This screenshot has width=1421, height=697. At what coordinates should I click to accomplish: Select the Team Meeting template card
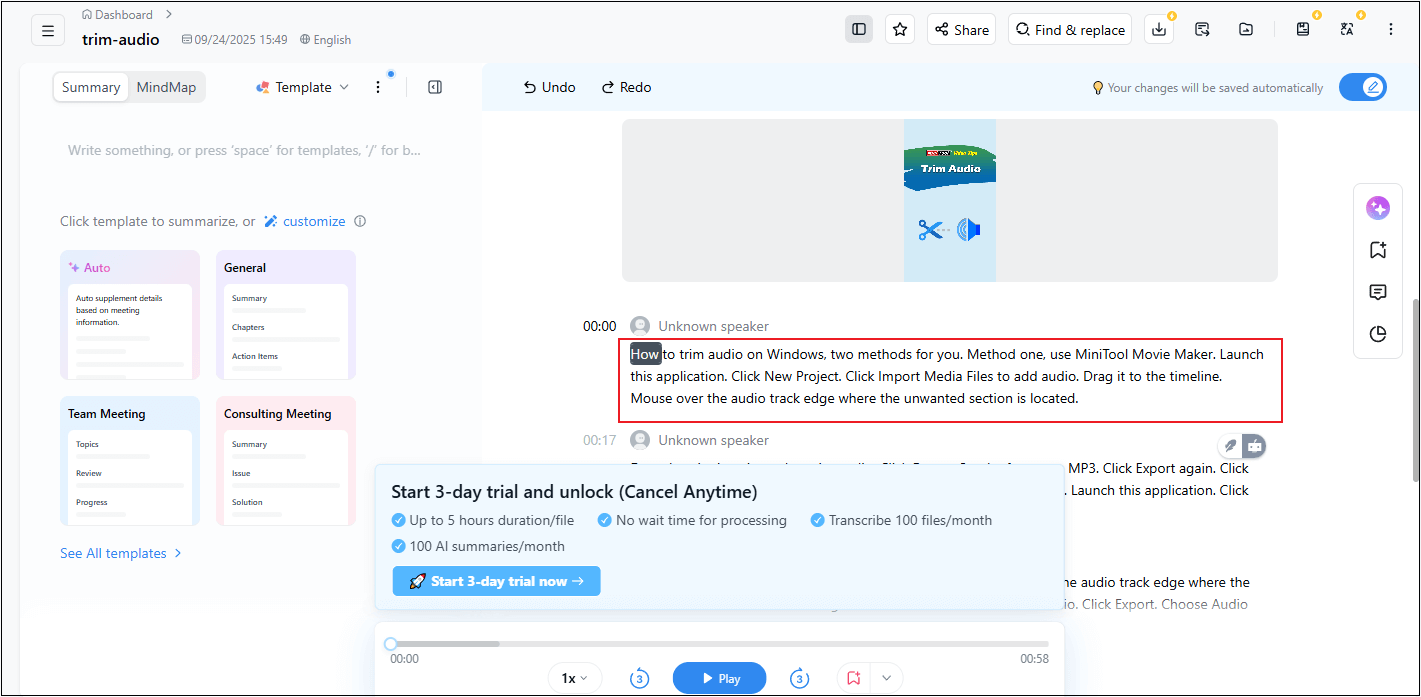click(130, 461)
